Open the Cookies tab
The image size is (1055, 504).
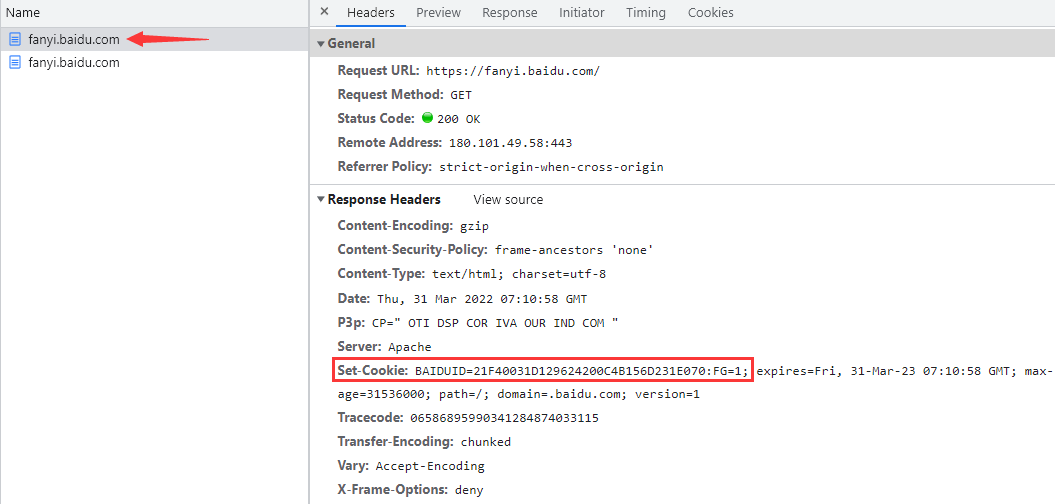pyautogui.click(x=710, y=13)
